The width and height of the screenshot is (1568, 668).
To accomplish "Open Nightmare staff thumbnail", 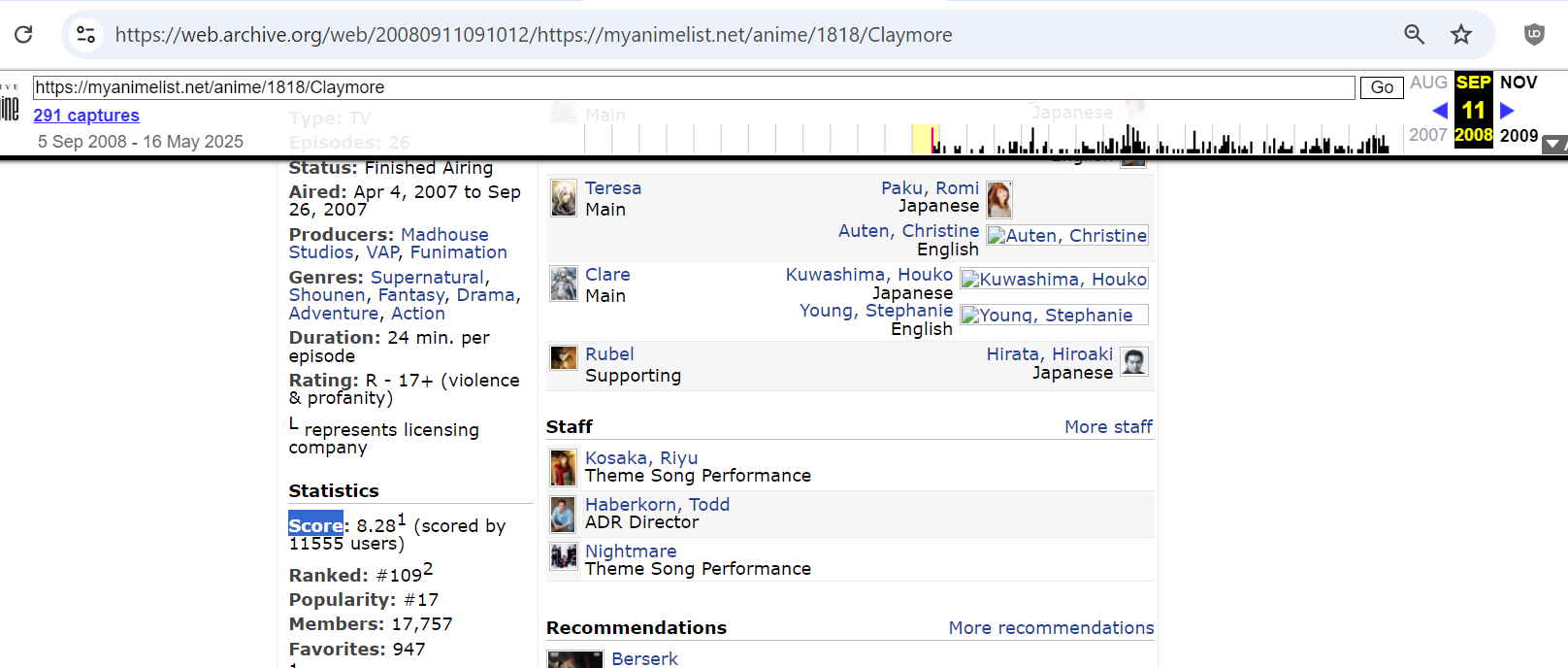I will tap(564, 556).
